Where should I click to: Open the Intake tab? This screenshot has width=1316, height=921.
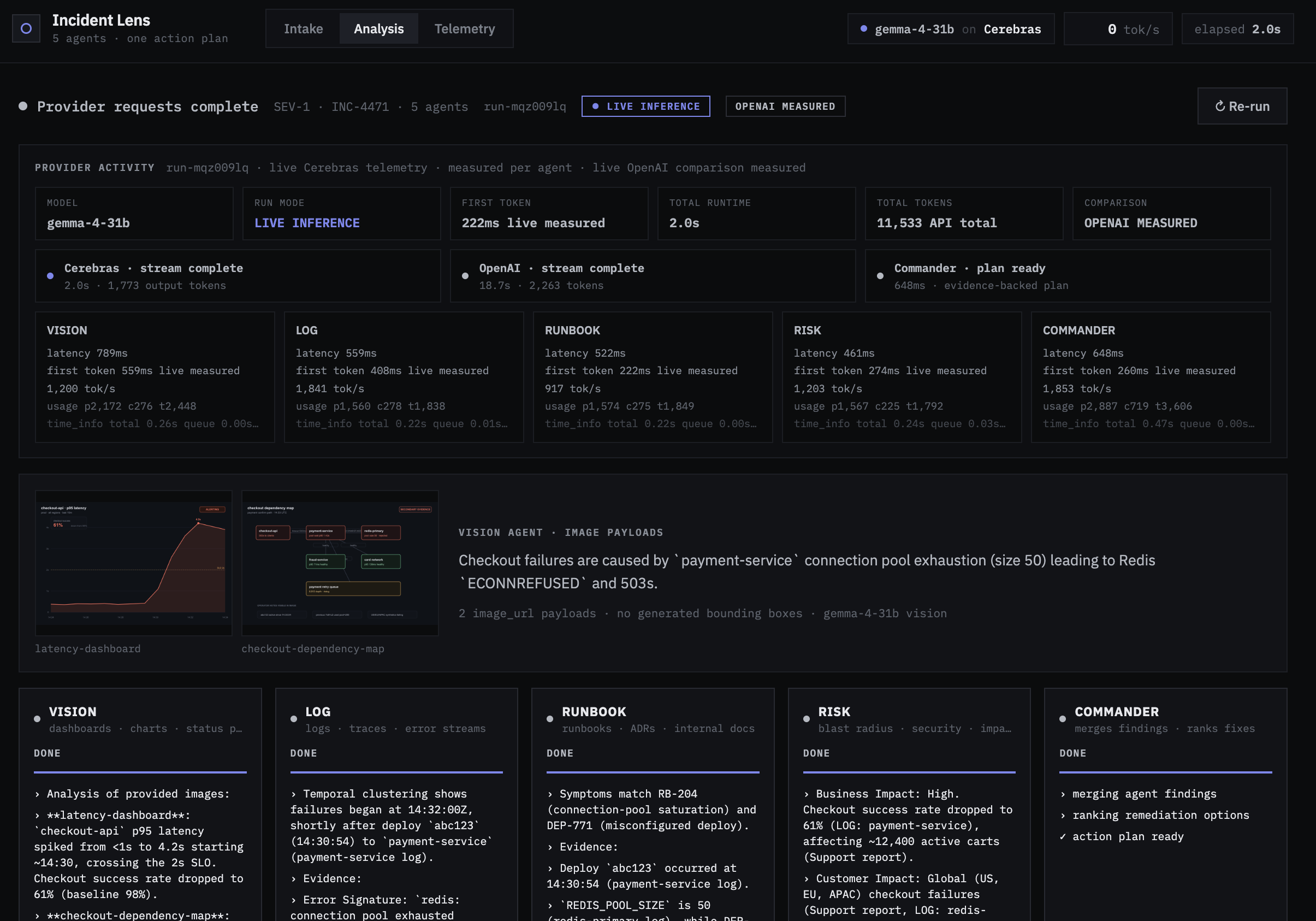[303, 28]
